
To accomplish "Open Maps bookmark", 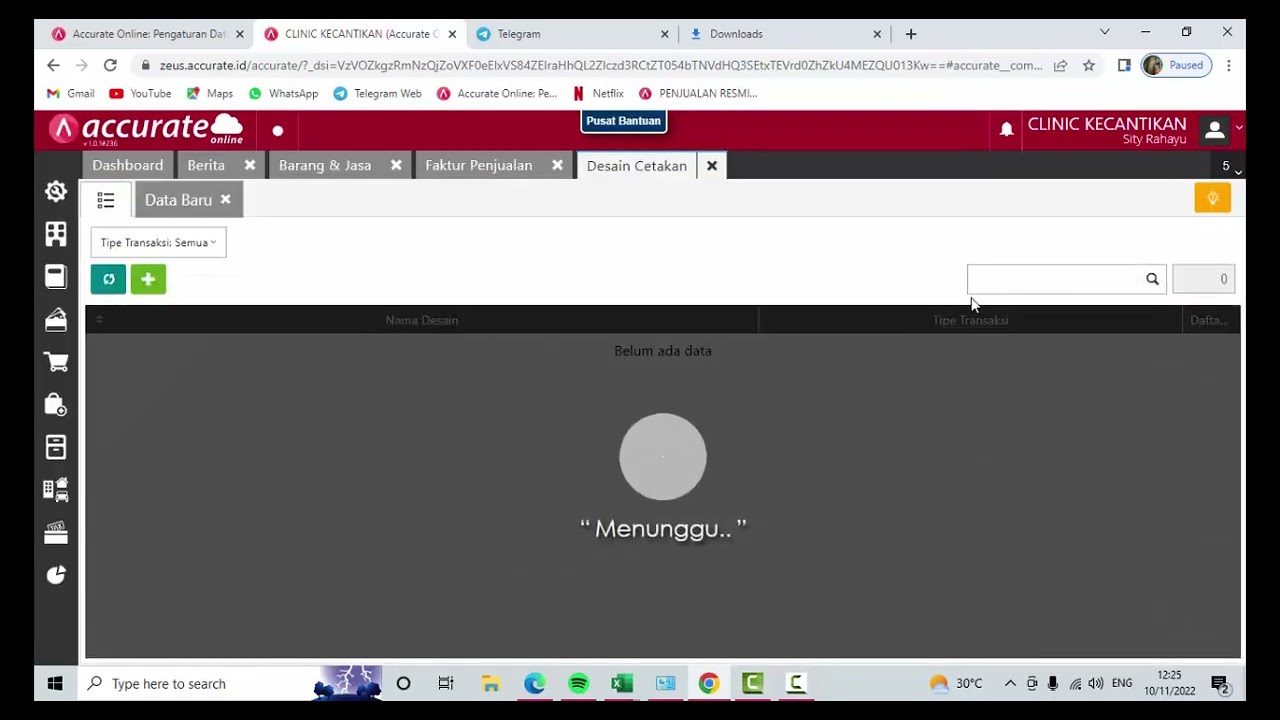I will tap(210, 93).
